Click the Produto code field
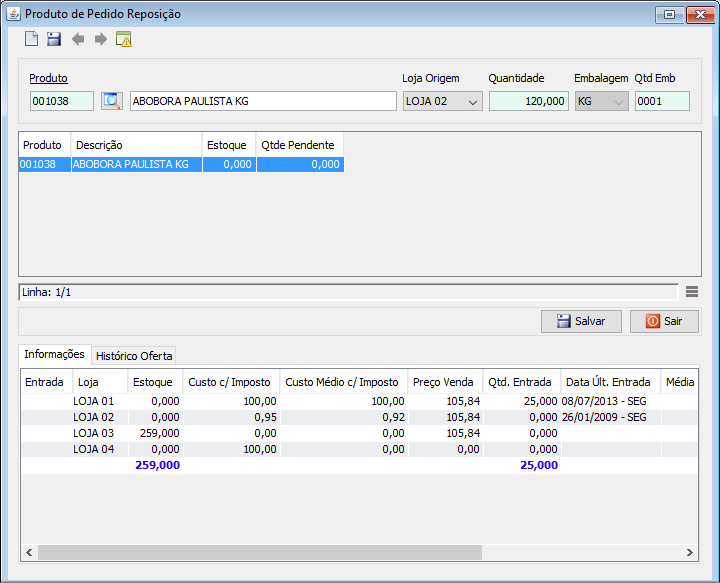 pyautogui.click(x=61, y=101)
